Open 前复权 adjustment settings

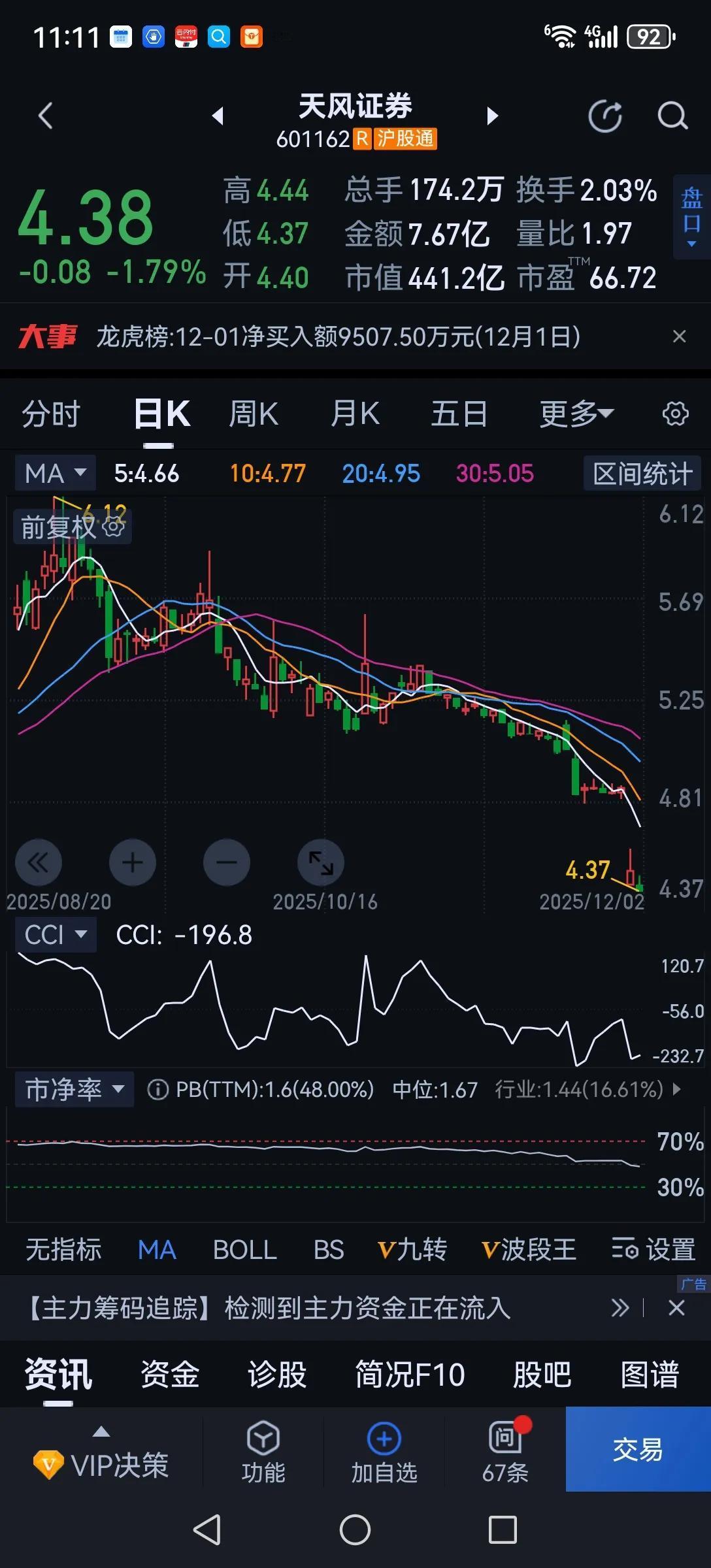[x=72, y=527]
